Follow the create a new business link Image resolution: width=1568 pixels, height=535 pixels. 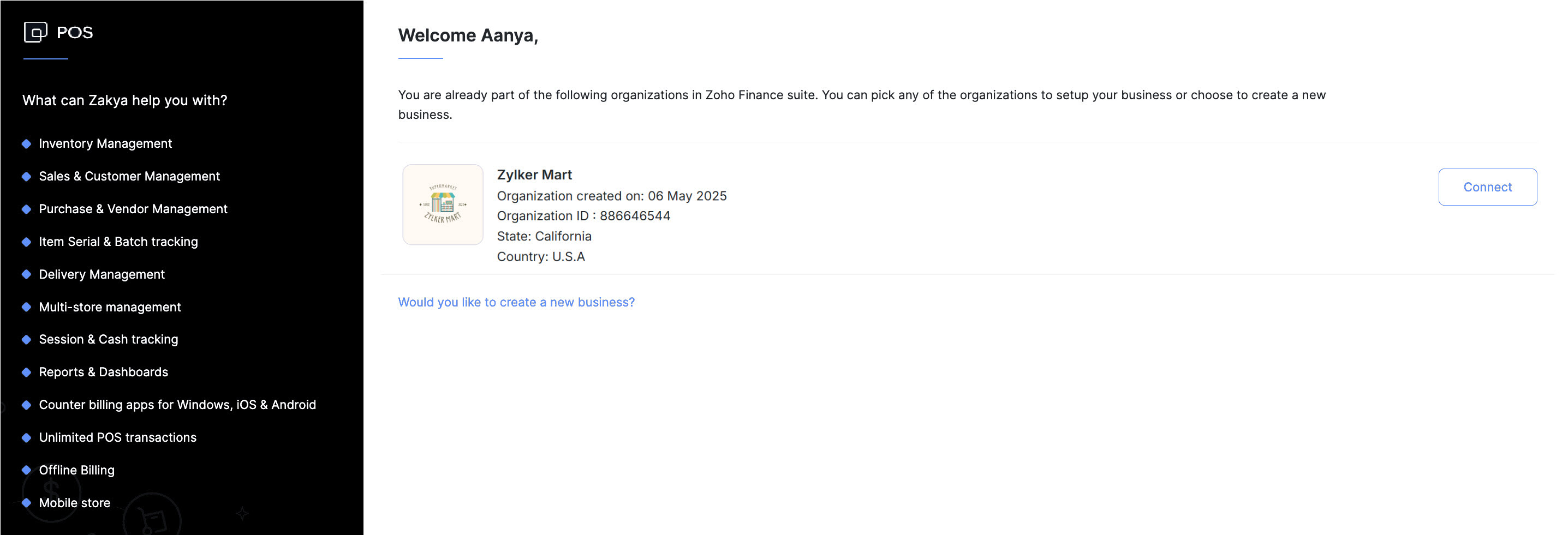(516, 302)
